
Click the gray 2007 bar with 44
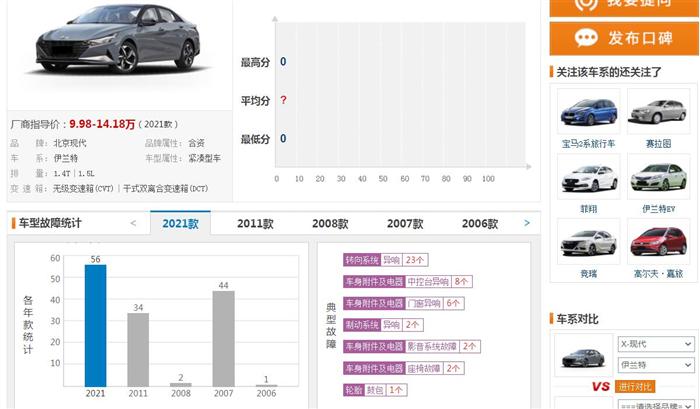[223, 338]
